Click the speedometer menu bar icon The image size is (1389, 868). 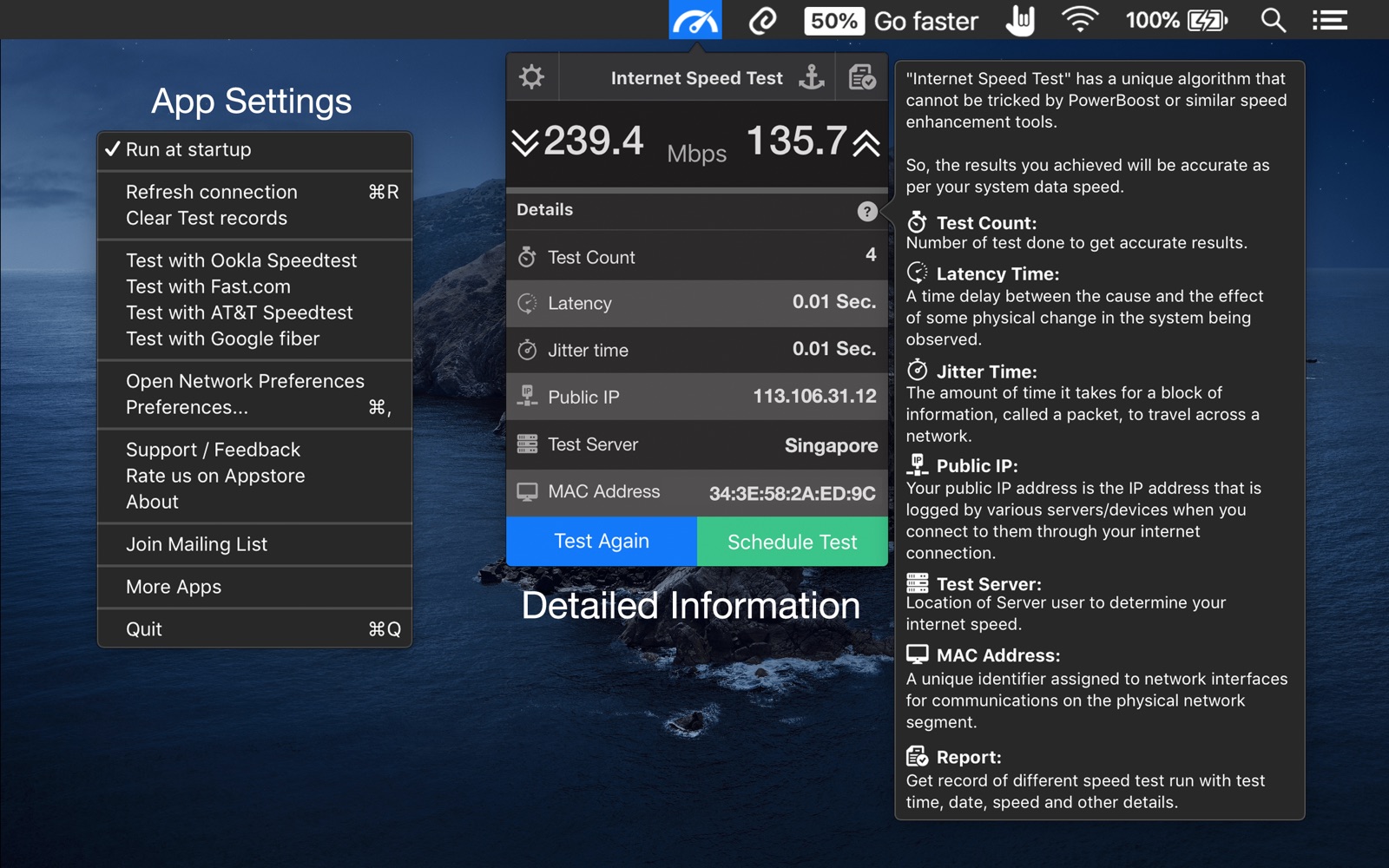(x=694, y=20)
